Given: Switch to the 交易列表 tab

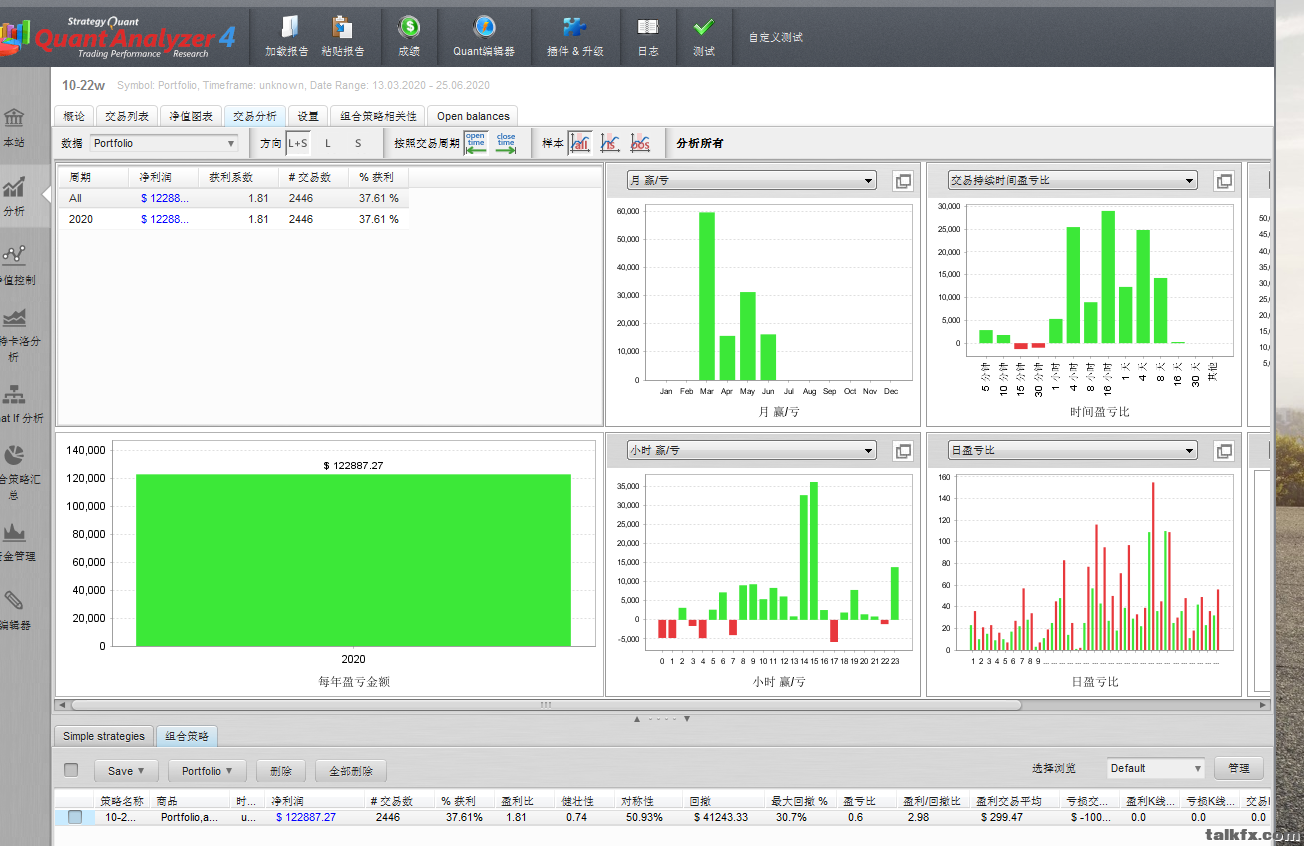Looking at the screenshot, I should click(127, 116).
